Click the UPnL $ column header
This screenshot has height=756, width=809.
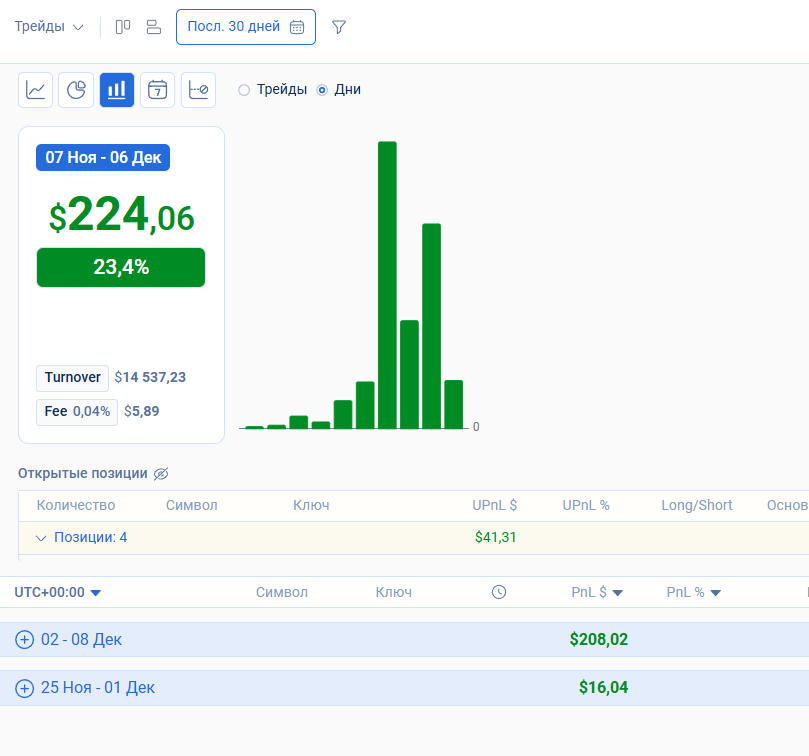(x=494, y=505)
